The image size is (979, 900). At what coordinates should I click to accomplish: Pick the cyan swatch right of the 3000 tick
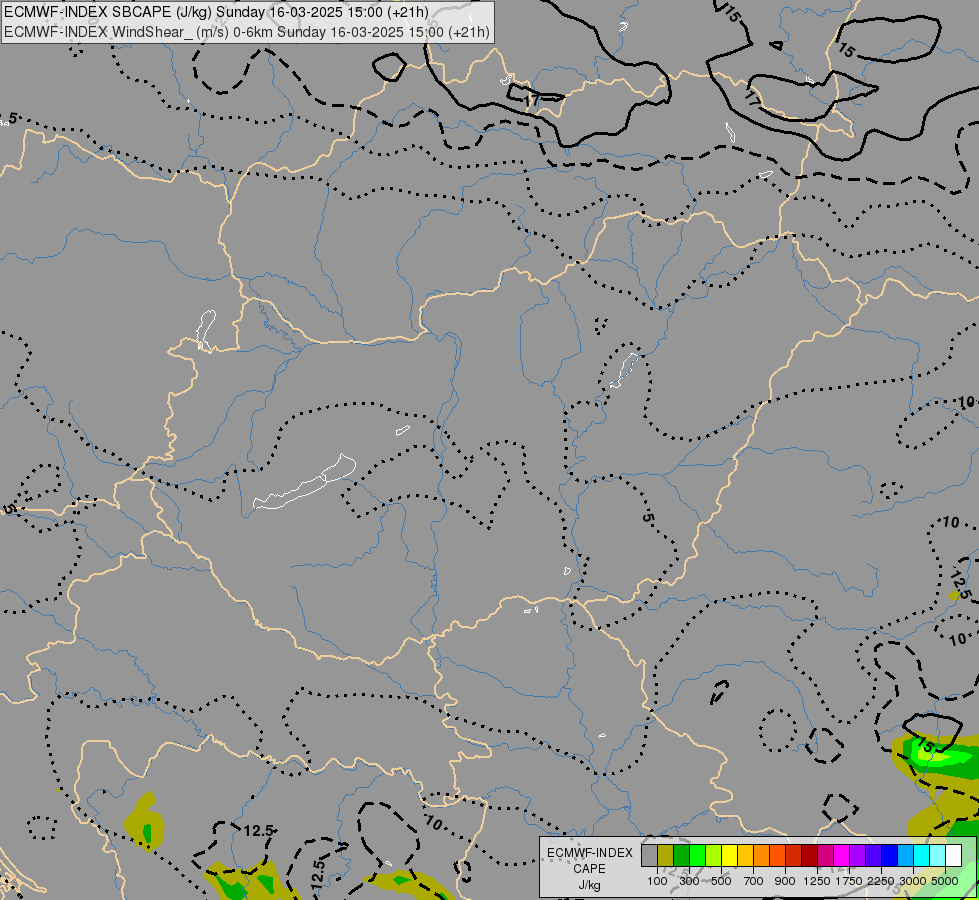922,856
